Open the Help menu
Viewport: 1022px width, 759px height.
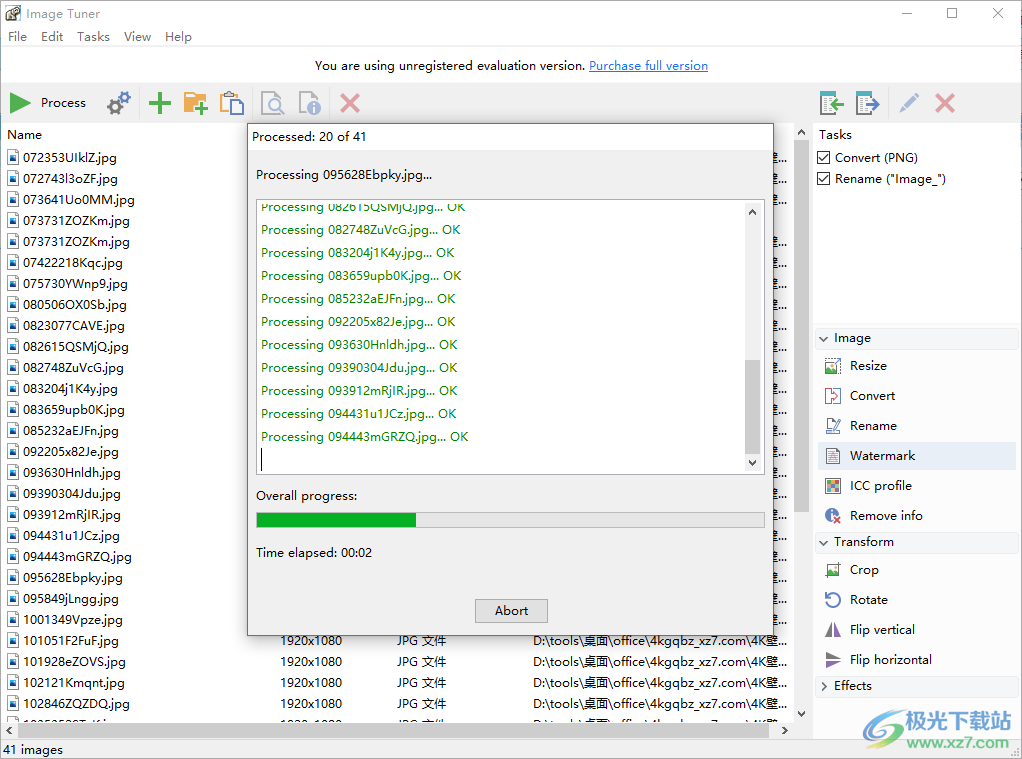point(178,37)
